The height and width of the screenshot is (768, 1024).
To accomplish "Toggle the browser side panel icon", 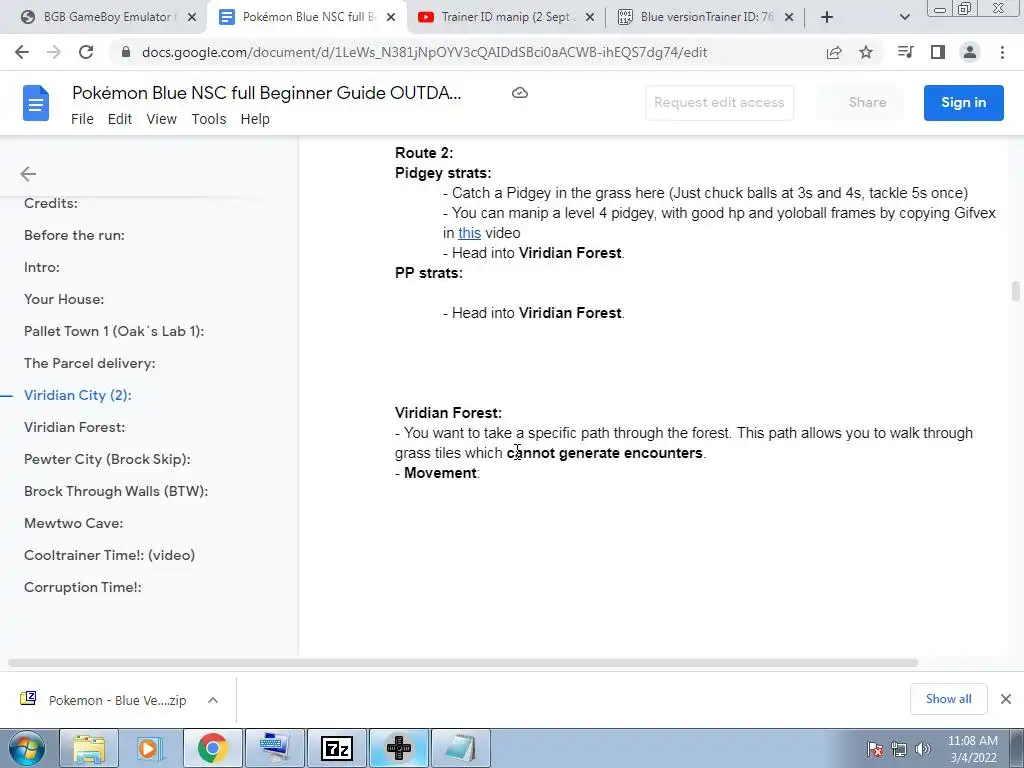I will 938,52.
